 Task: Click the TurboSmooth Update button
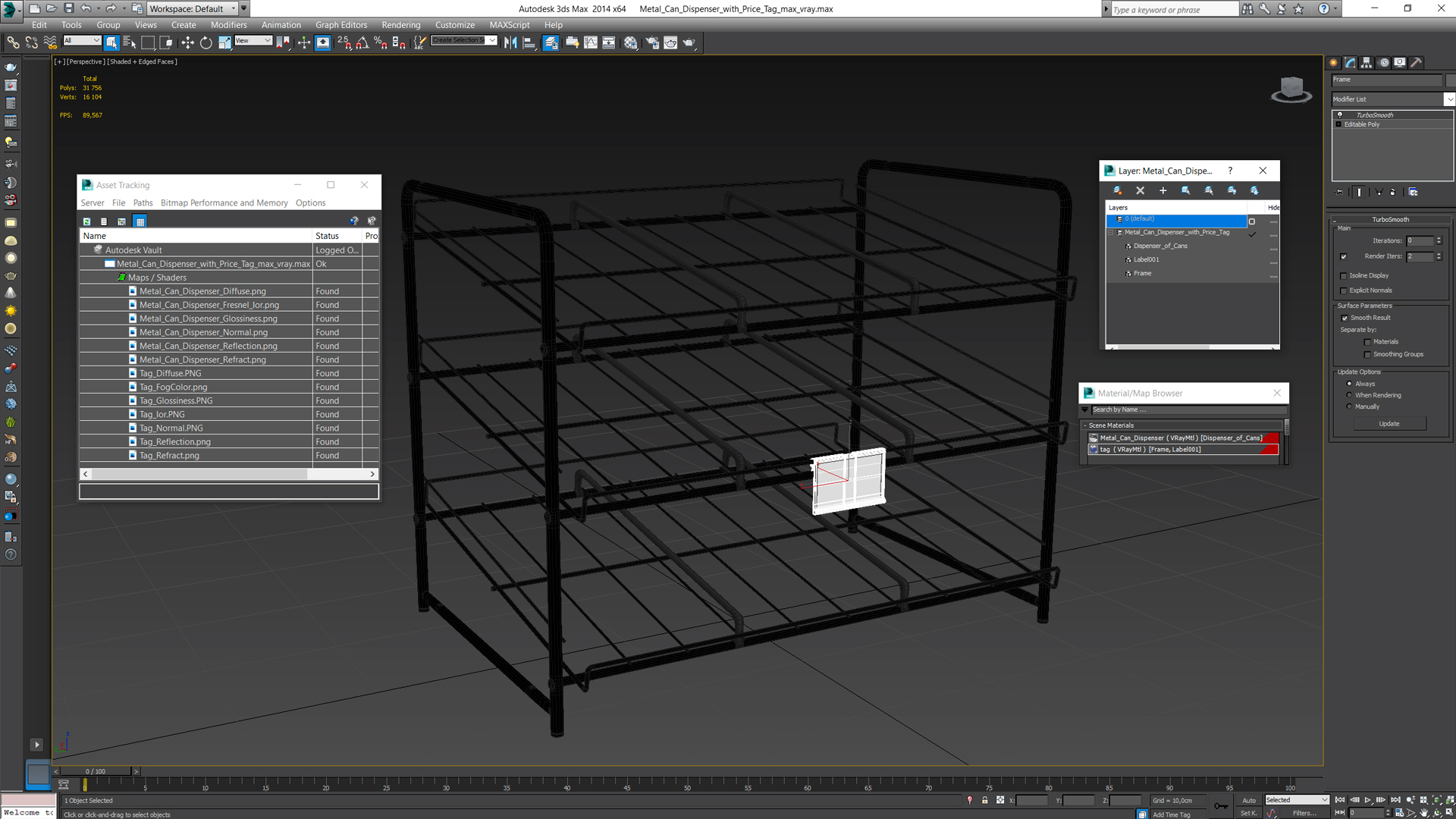click(x=1389, y=424)
